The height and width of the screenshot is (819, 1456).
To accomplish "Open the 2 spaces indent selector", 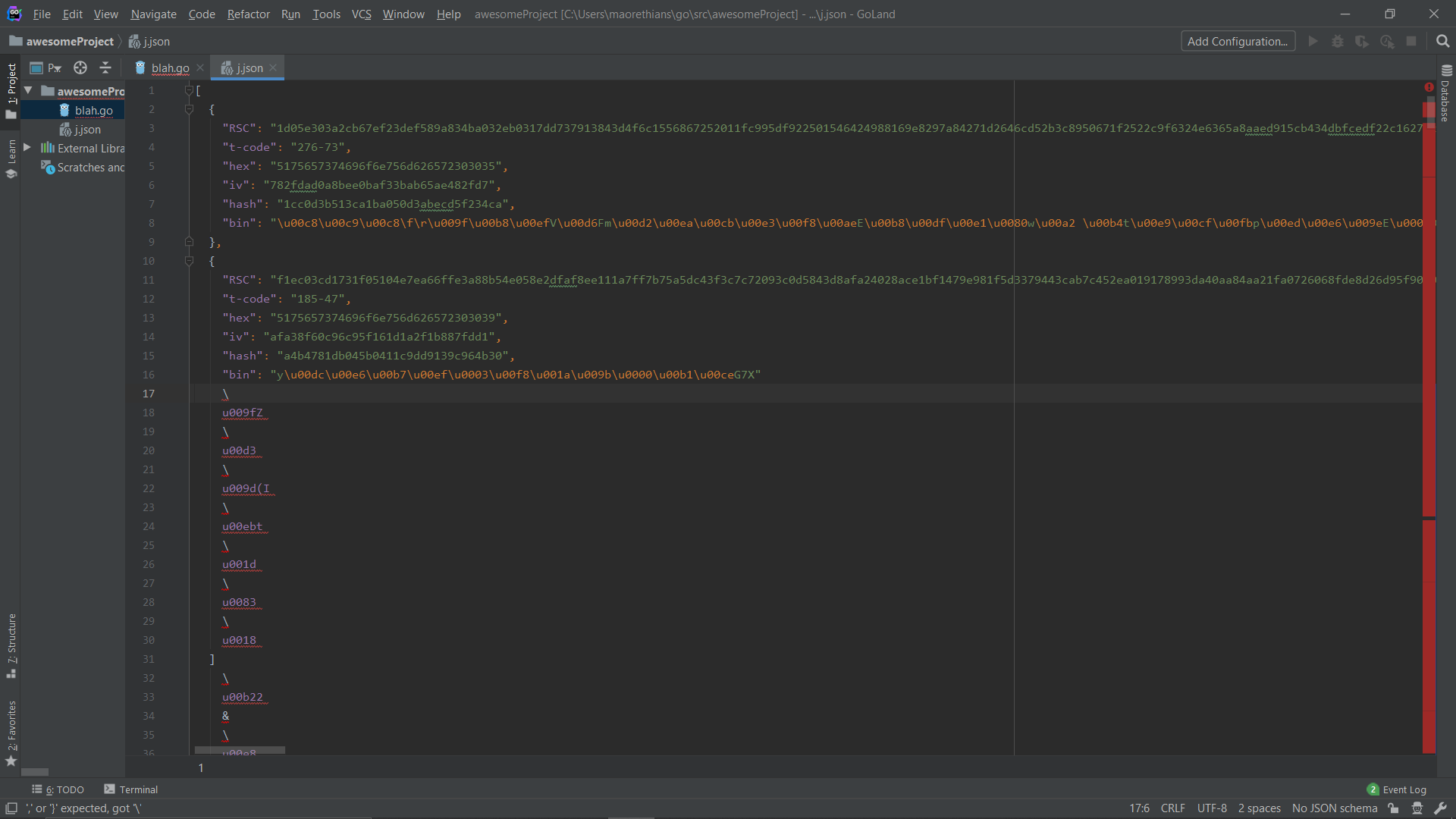I will click(1259, 808).
